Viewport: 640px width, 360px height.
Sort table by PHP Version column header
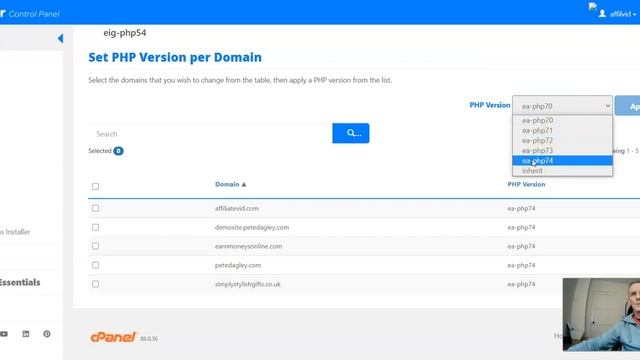526,184
